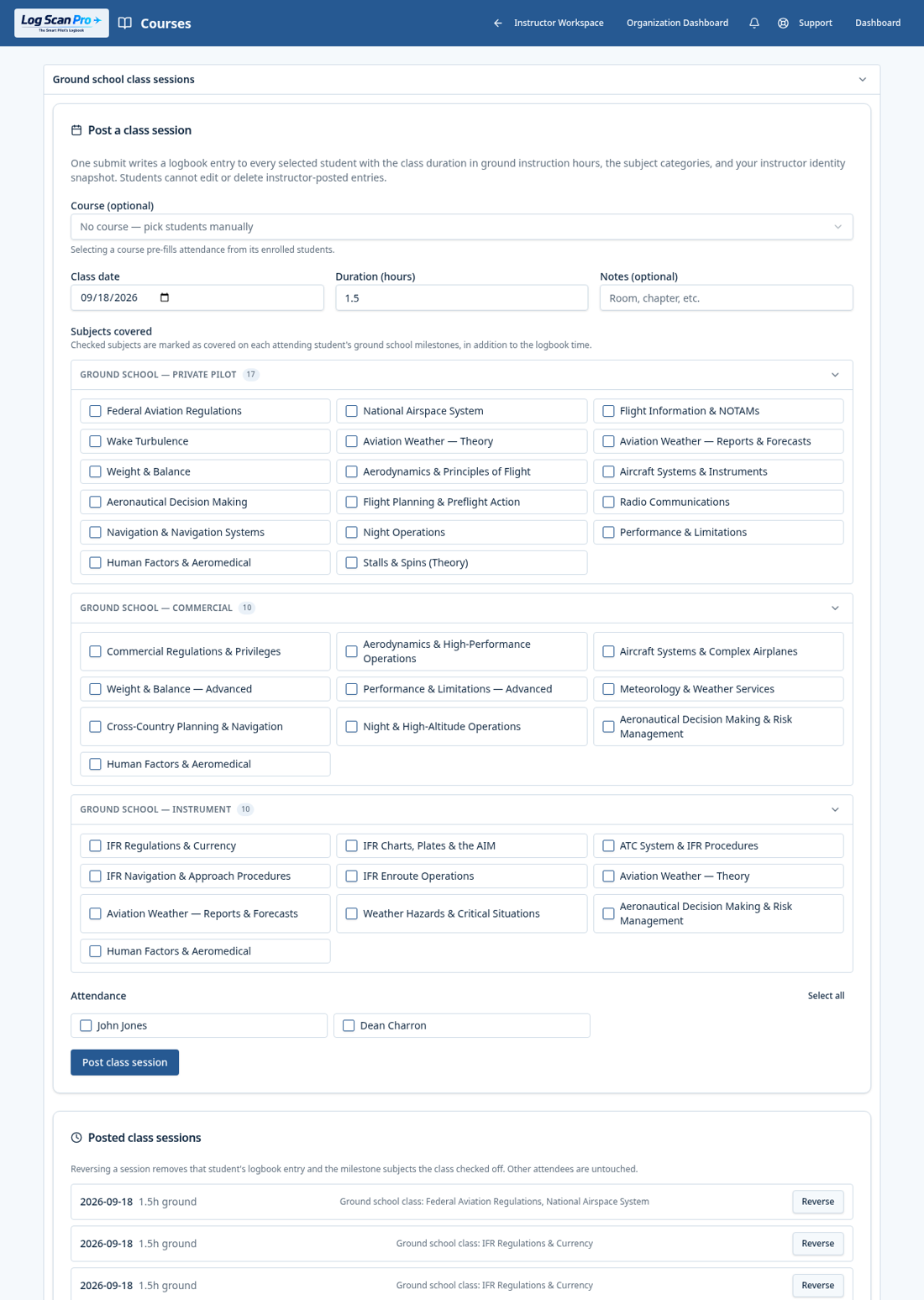
Task: Check Aircraft Systems & Instruments
Action: (x=608, y=471)
